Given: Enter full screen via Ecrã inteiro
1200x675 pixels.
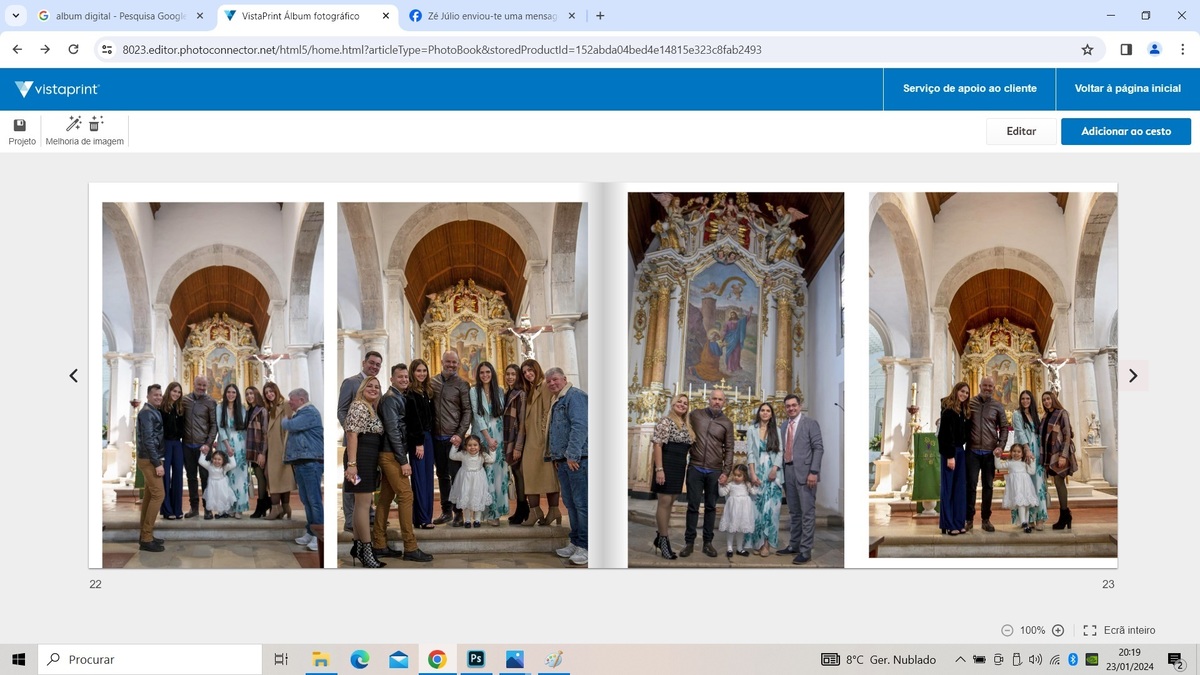Looking at the screenshot, I should pos(1119,630).
